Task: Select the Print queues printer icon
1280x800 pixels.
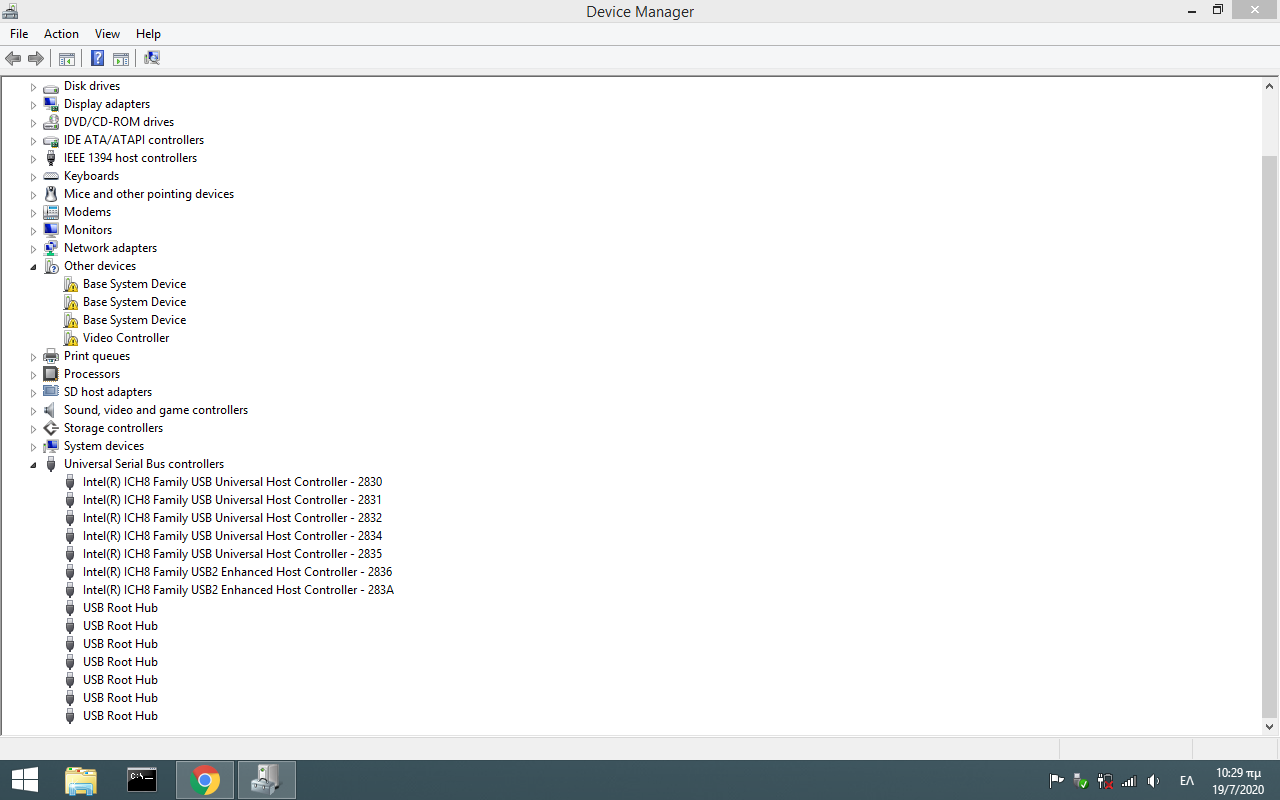Action: (51, 356)
